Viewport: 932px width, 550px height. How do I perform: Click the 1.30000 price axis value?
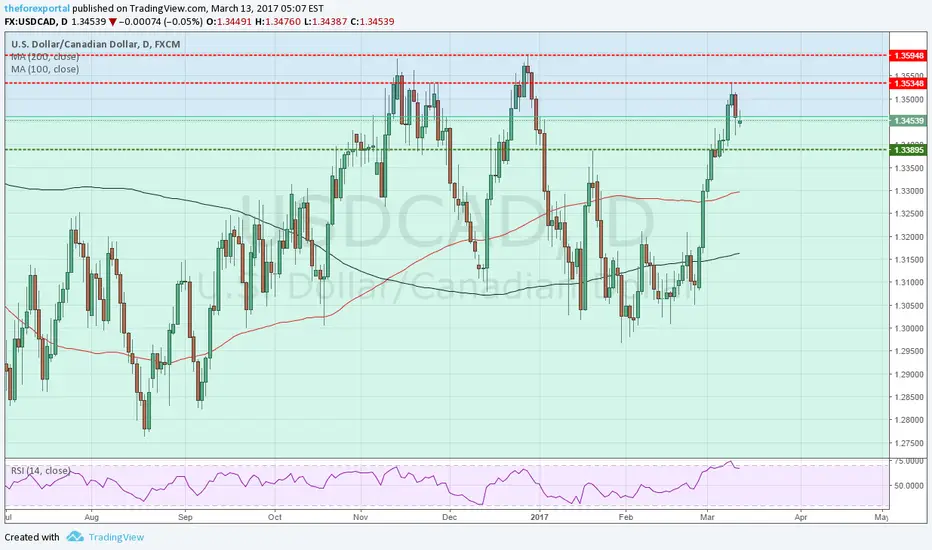pyautogui.click(x=910, y=328)
